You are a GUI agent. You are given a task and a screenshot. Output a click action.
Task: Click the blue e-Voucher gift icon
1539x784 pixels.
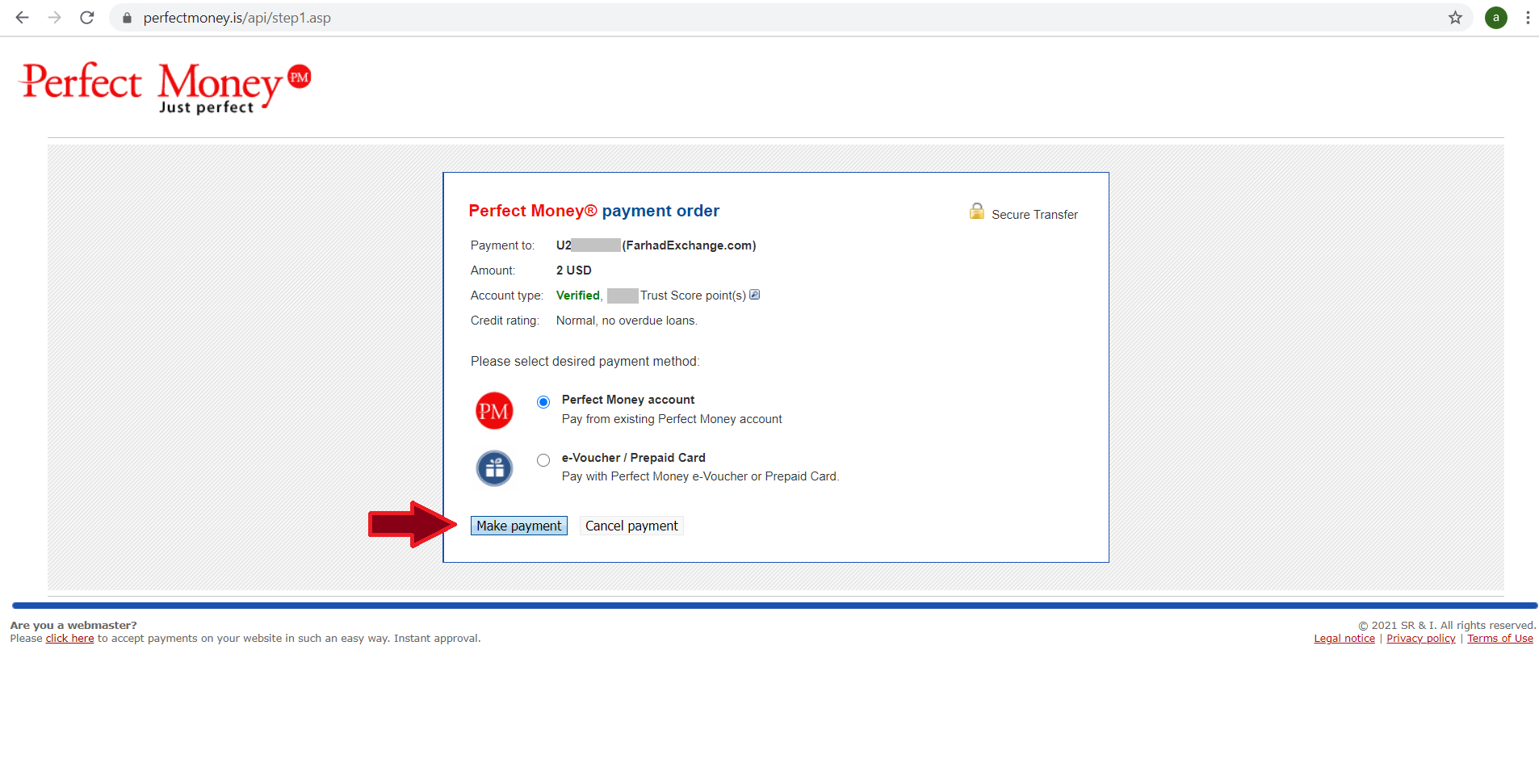(x=494, y=468)
